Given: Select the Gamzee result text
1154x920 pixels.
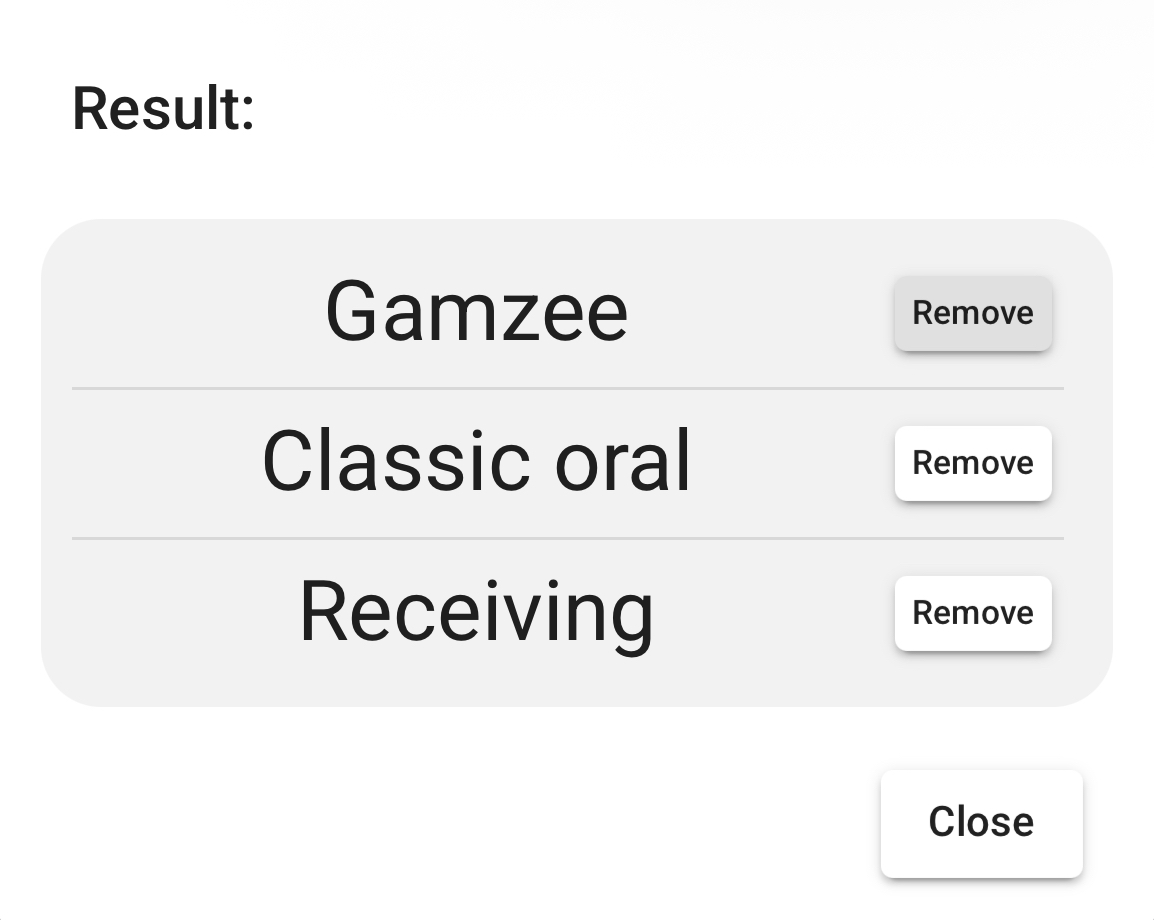Looking at the screenshot, I should [x=477, y=312].
